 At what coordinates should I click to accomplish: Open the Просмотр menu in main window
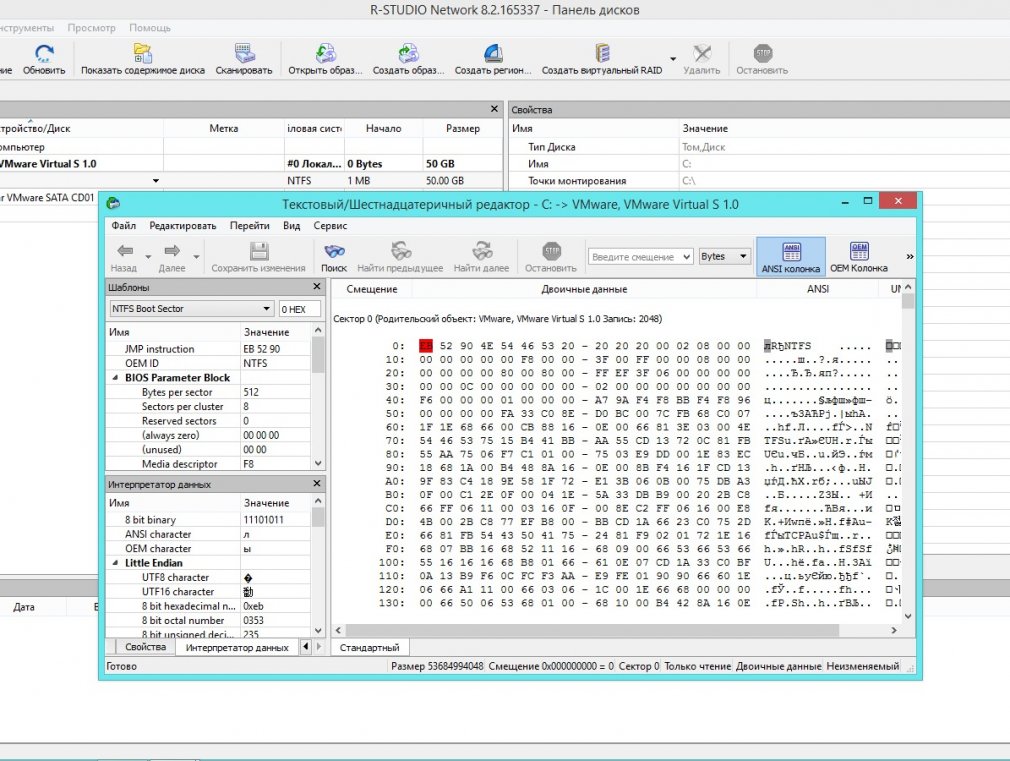(x=91, y=28)
